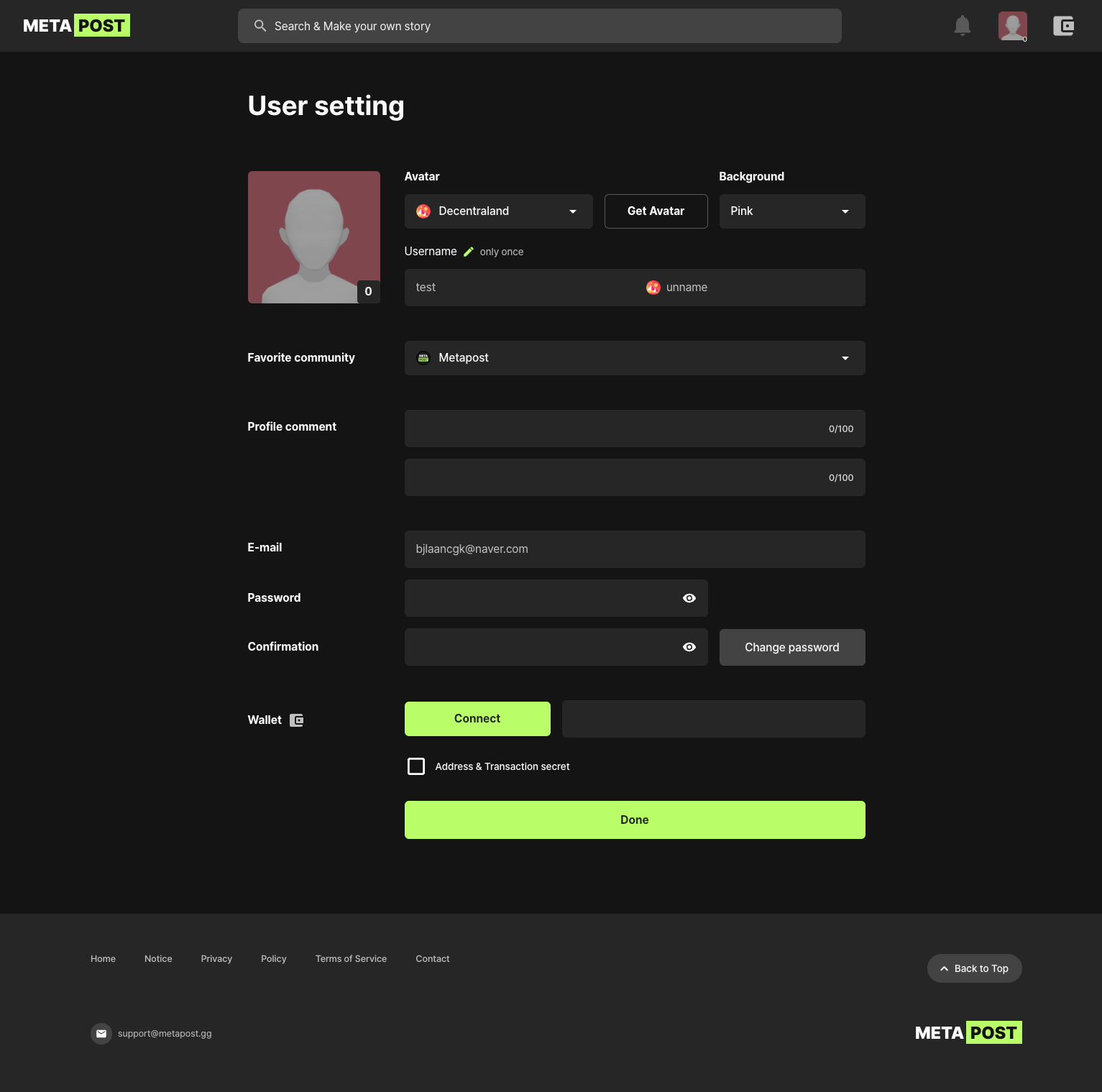Show the Password field contents
1102x1092 pixels.
click(689, 598)
